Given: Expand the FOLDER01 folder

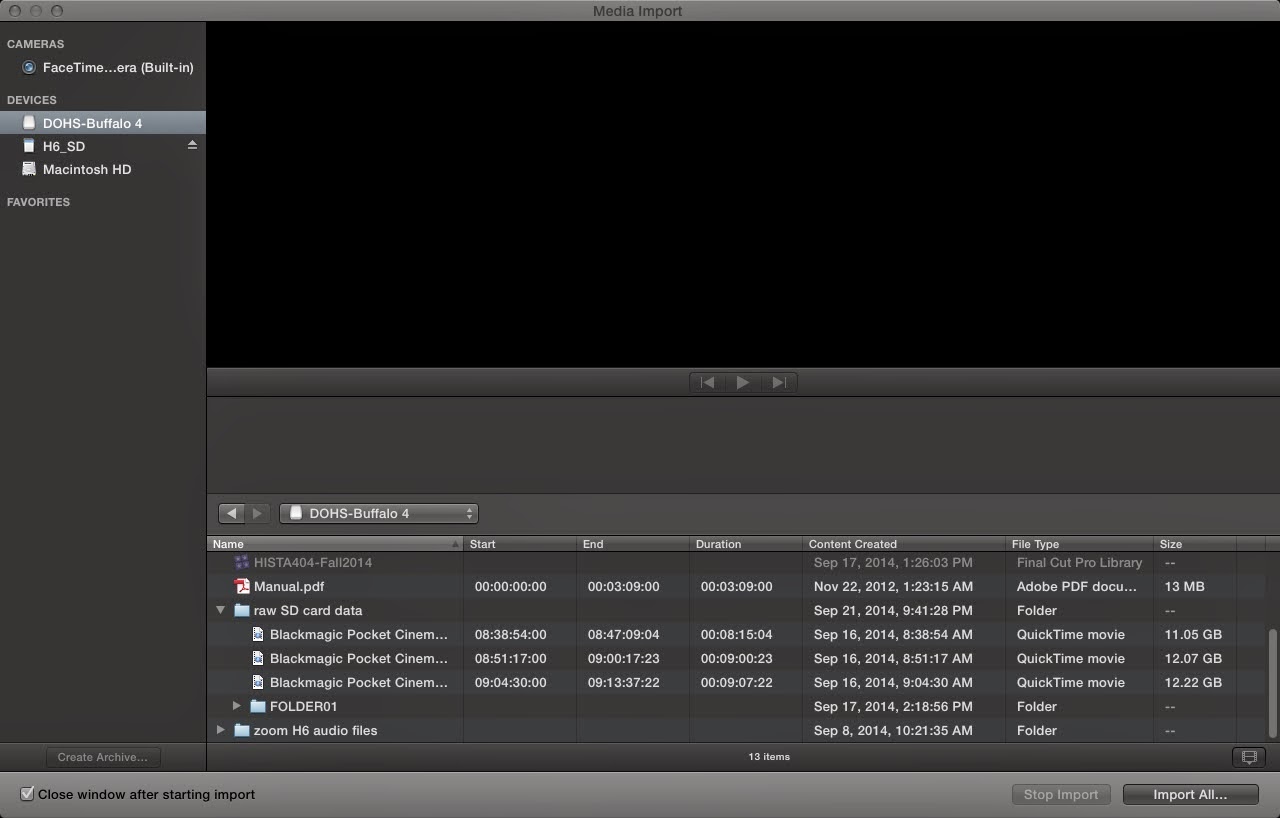Looking at the screenshot, I should [x=237, y=706].
